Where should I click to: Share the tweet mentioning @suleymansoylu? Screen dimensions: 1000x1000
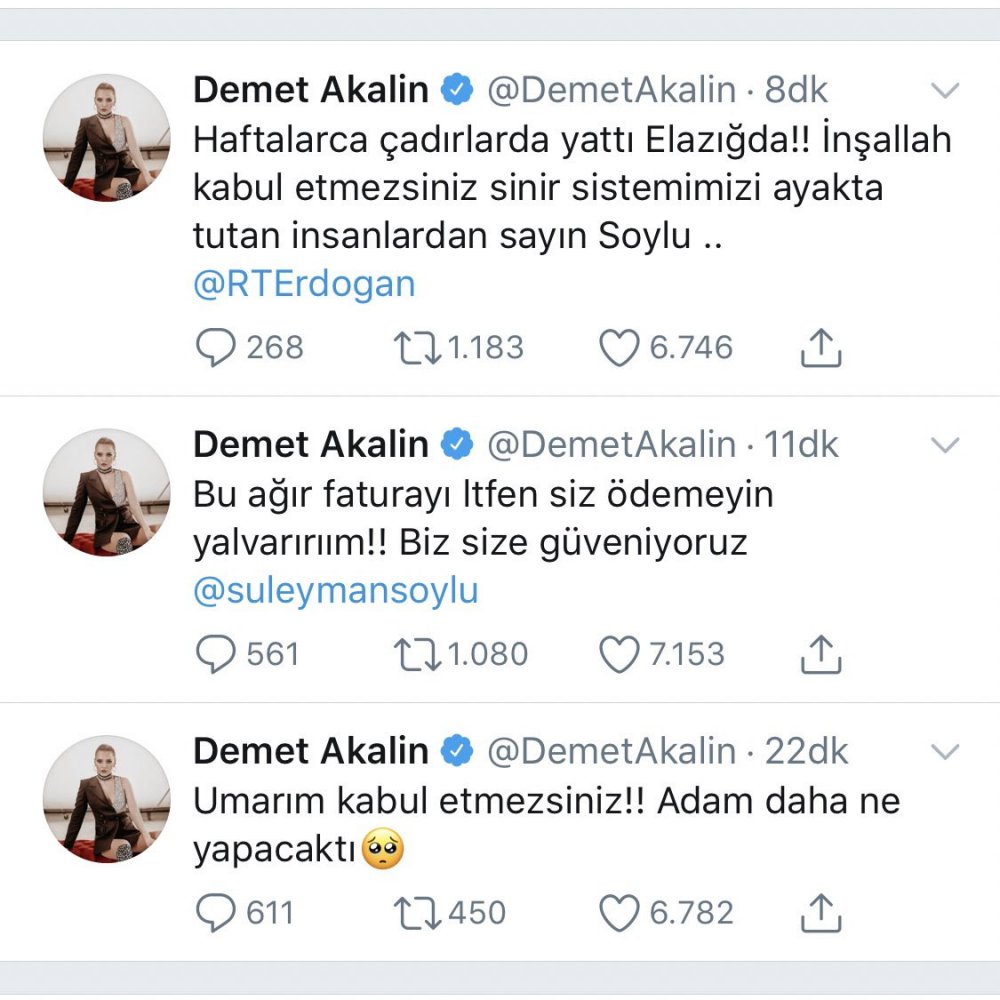pos(821,654)
